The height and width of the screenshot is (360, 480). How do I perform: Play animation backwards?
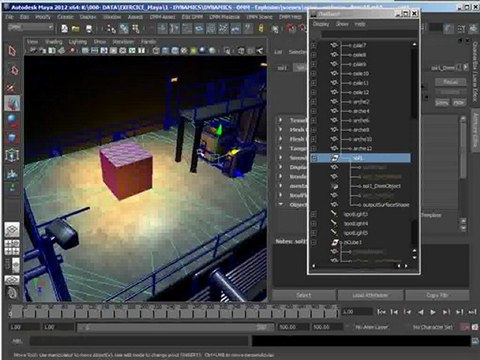(x=421, y=312)
